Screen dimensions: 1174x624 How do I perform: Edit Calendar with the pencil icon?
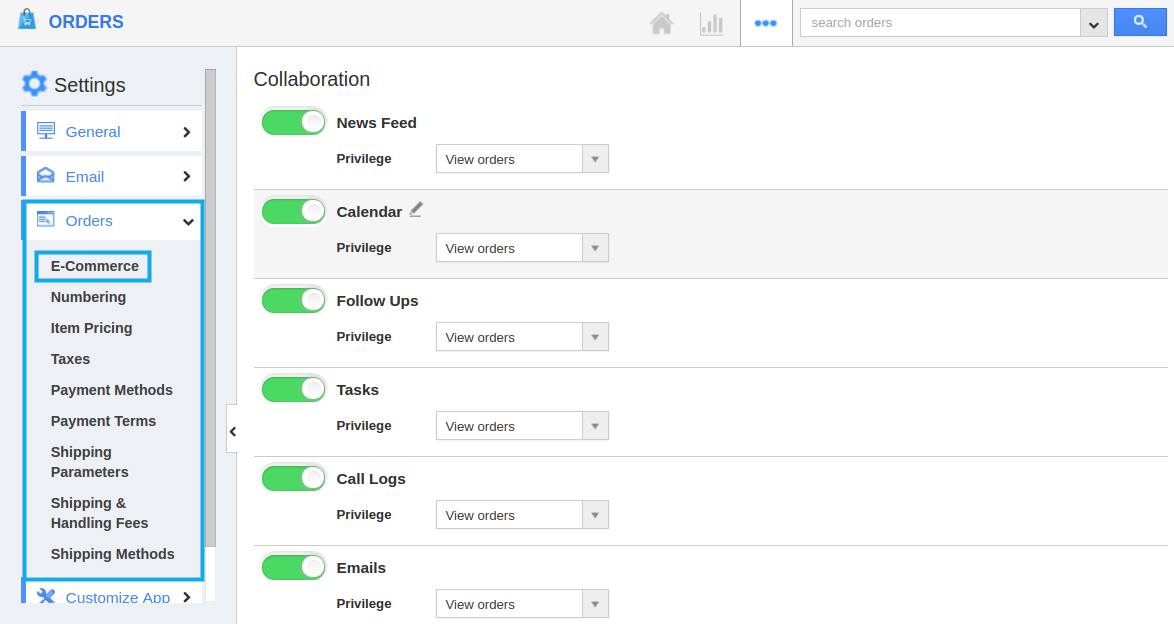point(416,210)
